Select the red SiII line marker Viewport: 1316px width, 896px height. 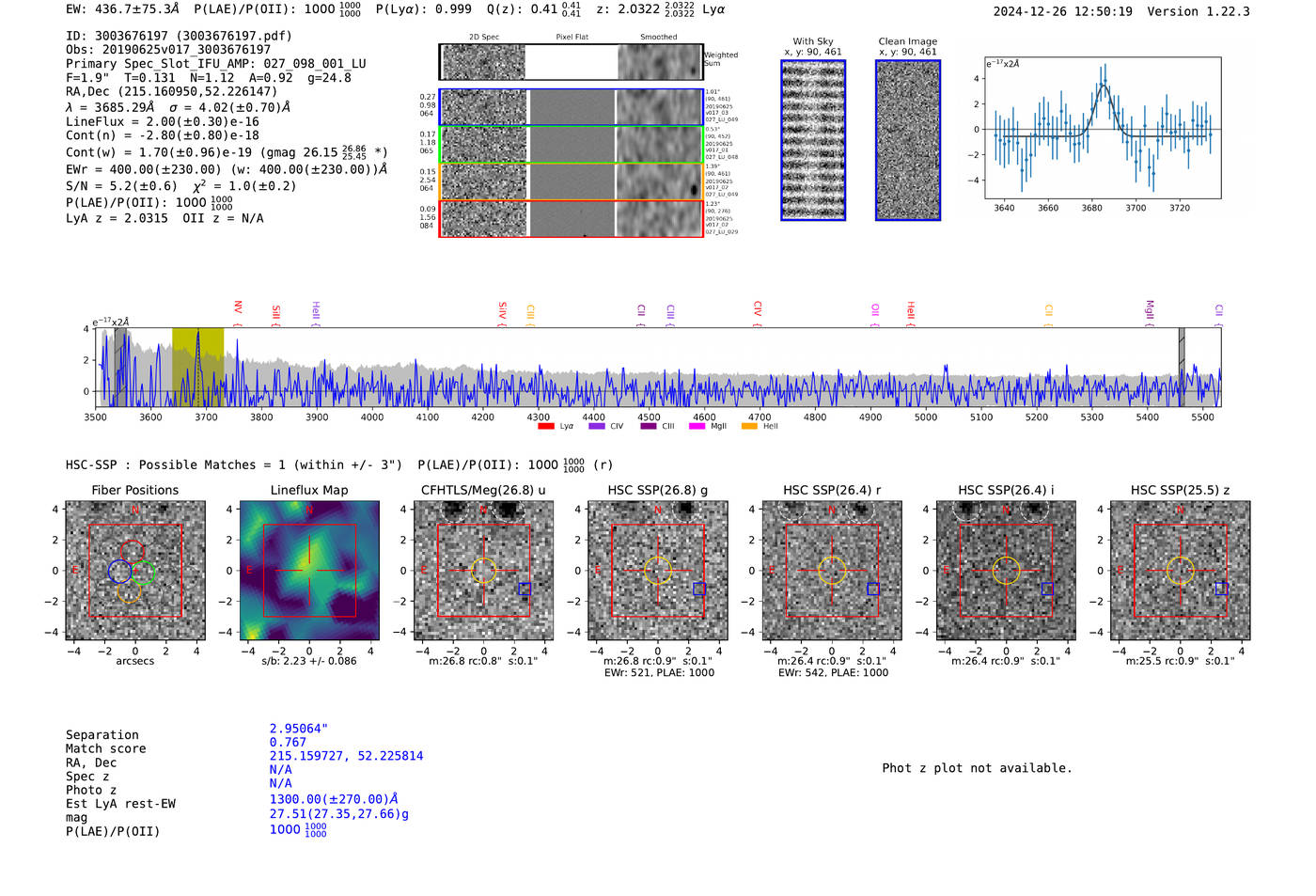[x=275, y=315]
